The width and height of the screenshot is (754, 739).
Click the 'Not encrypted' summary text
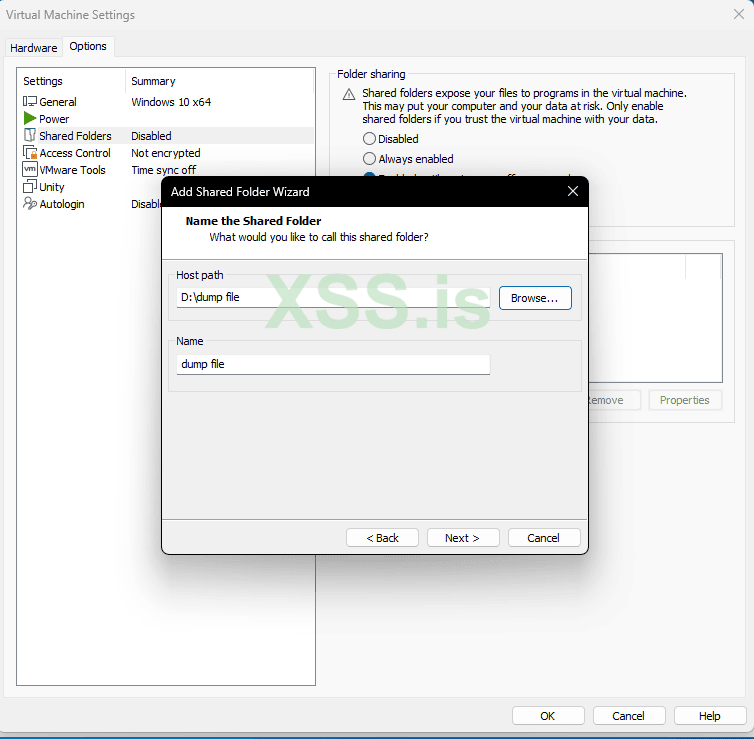pyautogui.click(x=166, y=153)
